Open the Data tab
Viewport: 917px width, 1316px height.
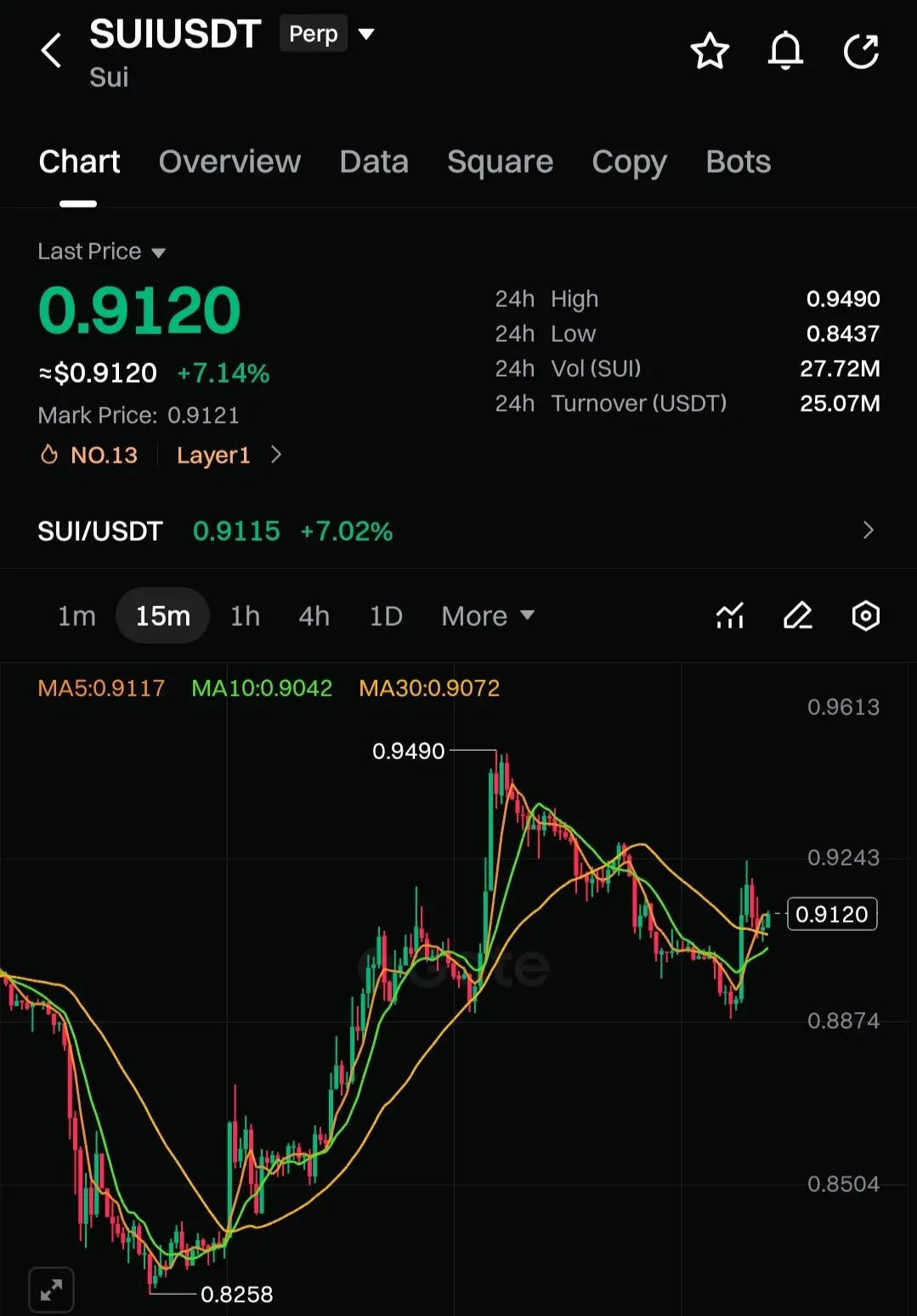[x=374, y=162]
